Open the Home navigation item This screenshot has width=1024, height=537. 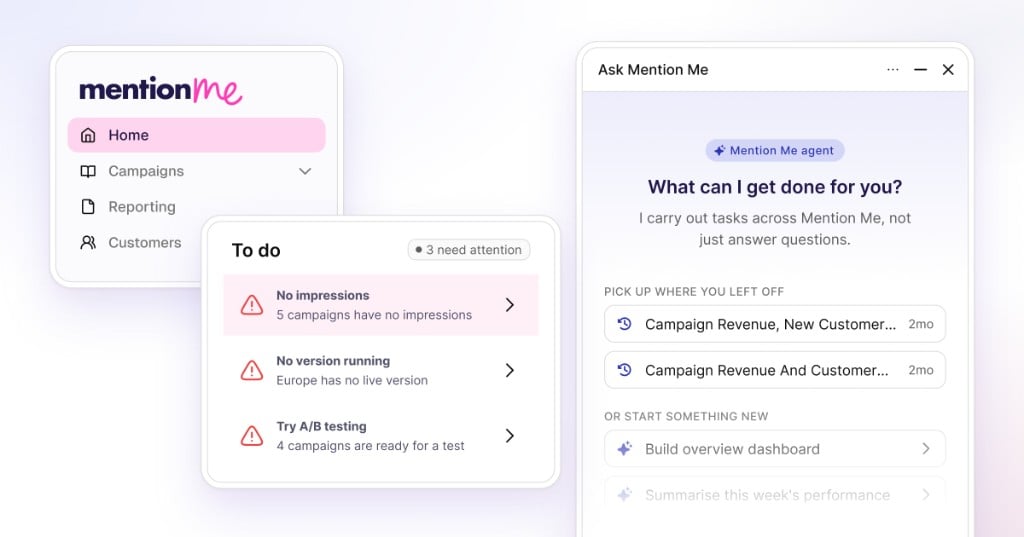(x=197, y=135)
